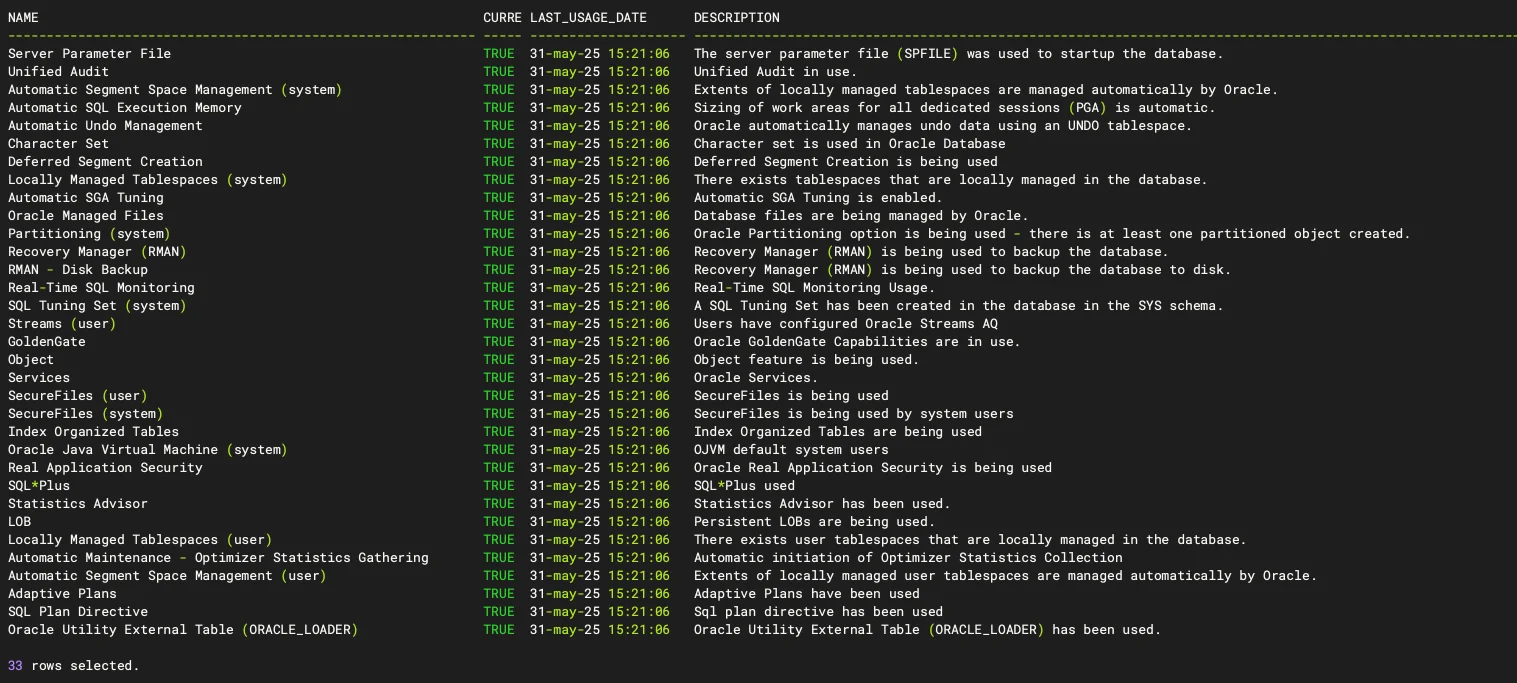
Task: Click the '33 rows selected.' text
Action: click(x=73, y=666)
